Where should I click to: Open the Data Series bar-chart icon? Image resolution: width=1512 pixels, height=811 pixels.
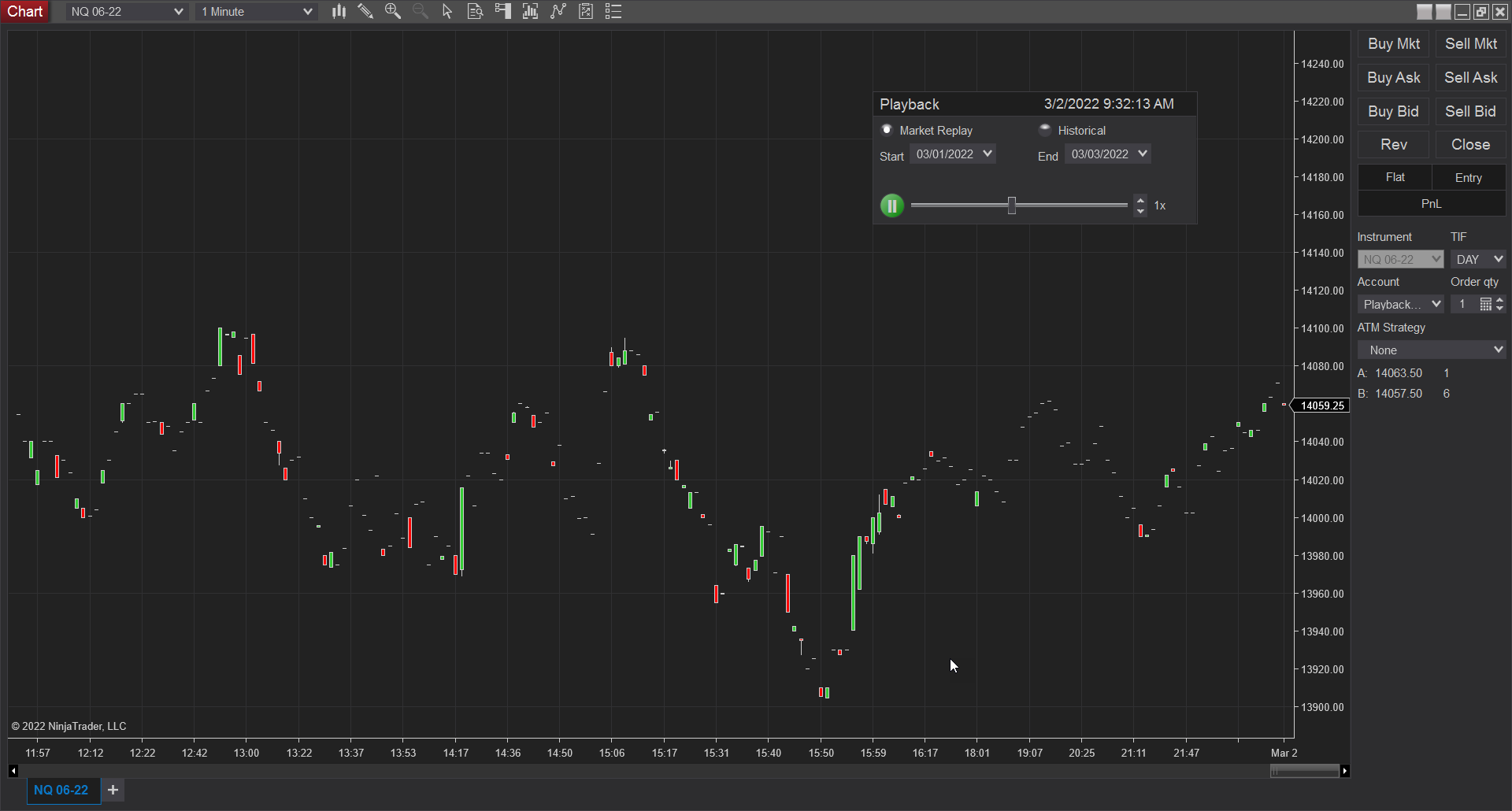(531, 11)
